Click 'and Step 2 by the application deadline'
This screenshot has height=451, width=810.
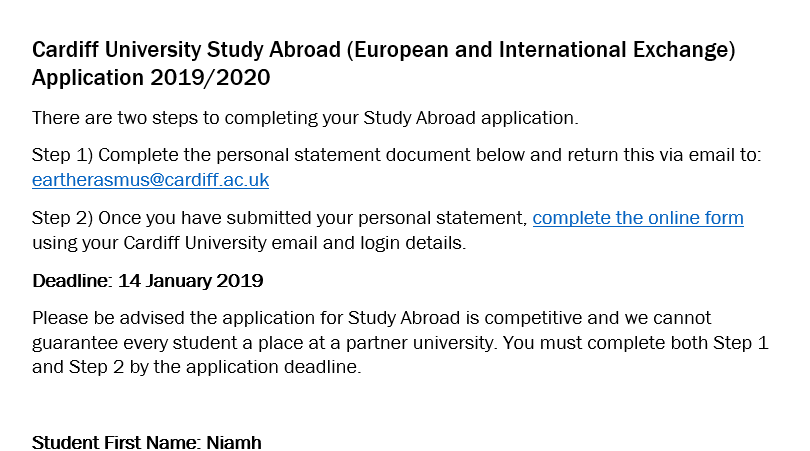click(197, 367)
